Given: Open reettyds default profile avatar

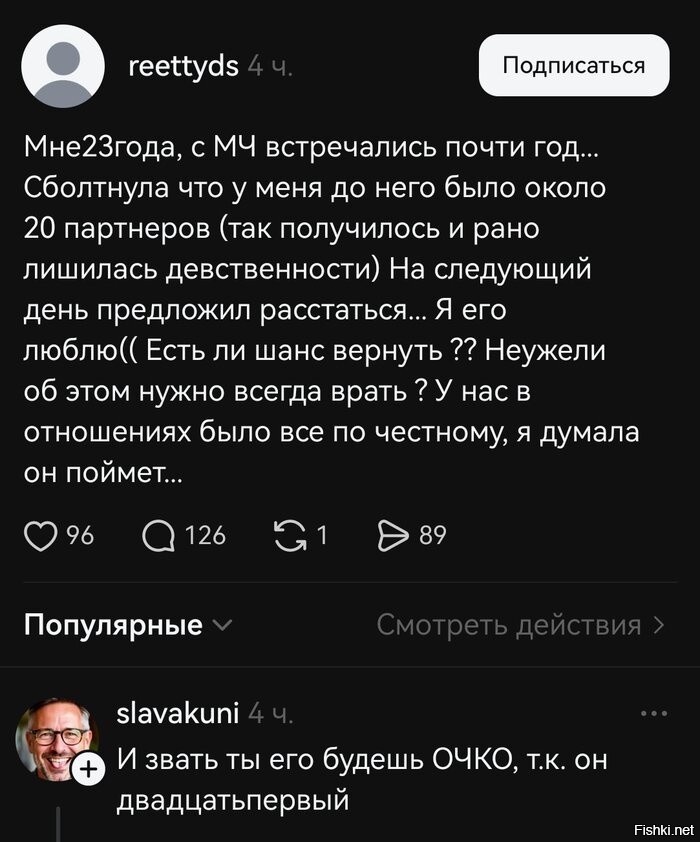Looking at the screenshot, I should [63, 66].
